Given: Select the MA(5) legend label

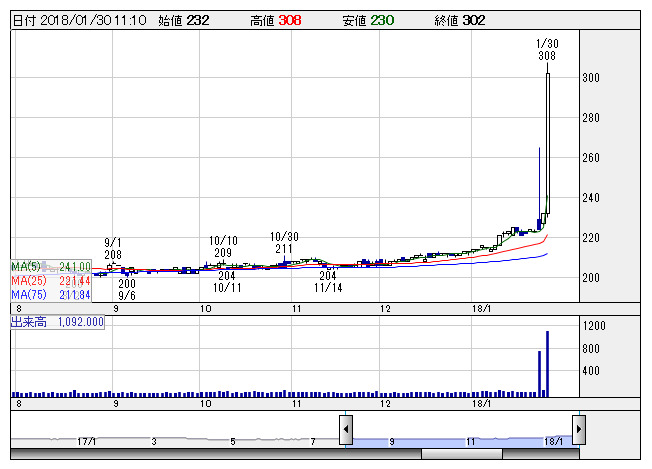Looking at the screenshot, I should pos(51,267).
